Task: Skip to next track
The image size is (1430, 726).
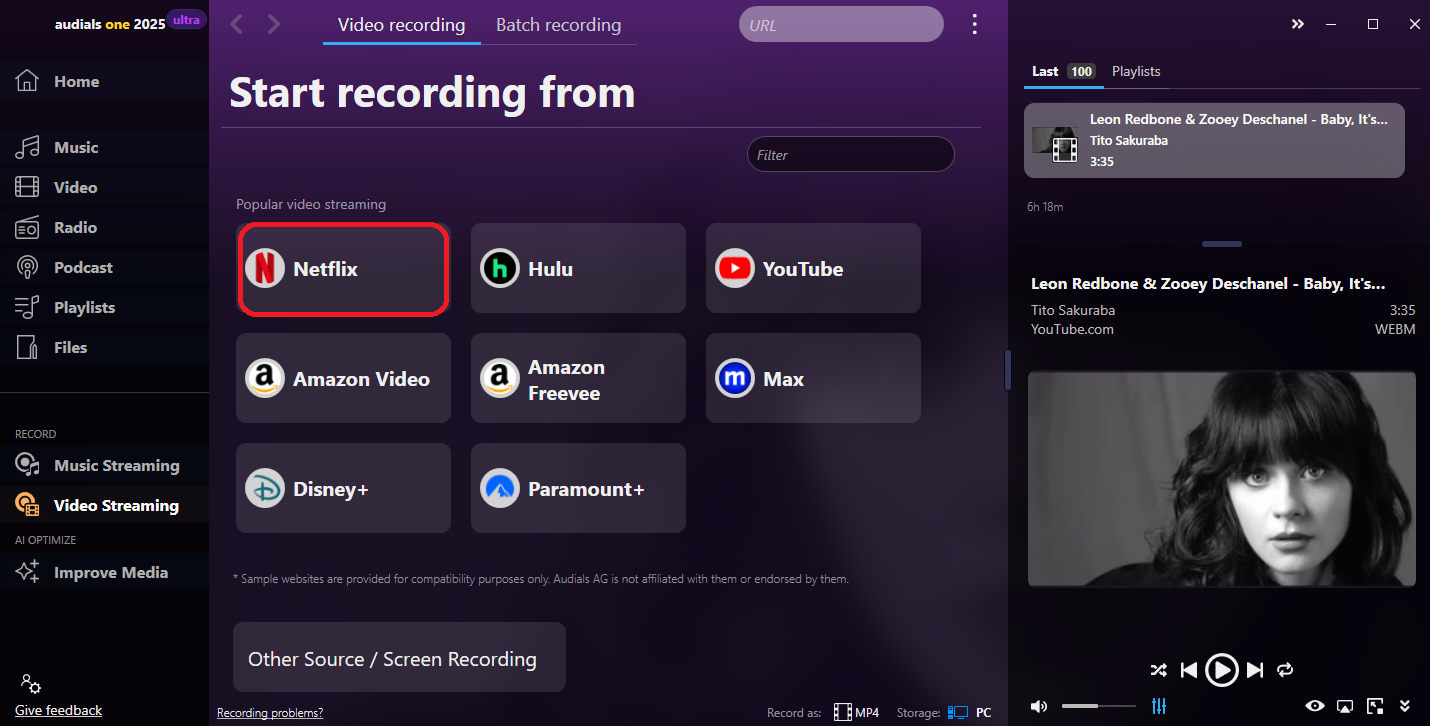Action: click(1255, 670)
